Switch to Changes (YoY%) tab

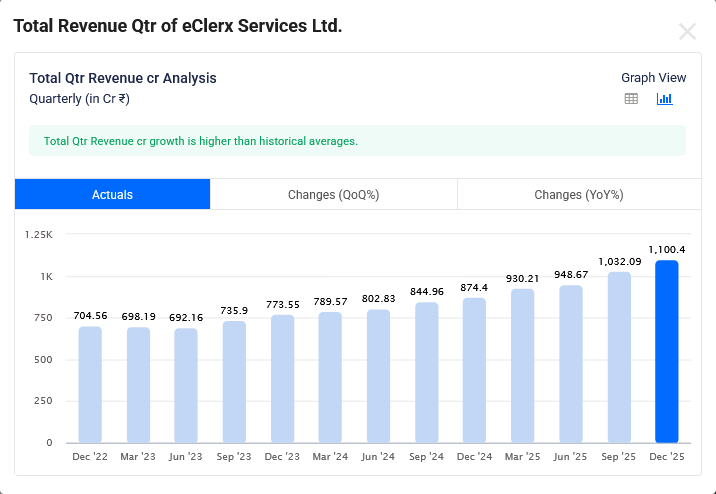(x=579, y=194)
